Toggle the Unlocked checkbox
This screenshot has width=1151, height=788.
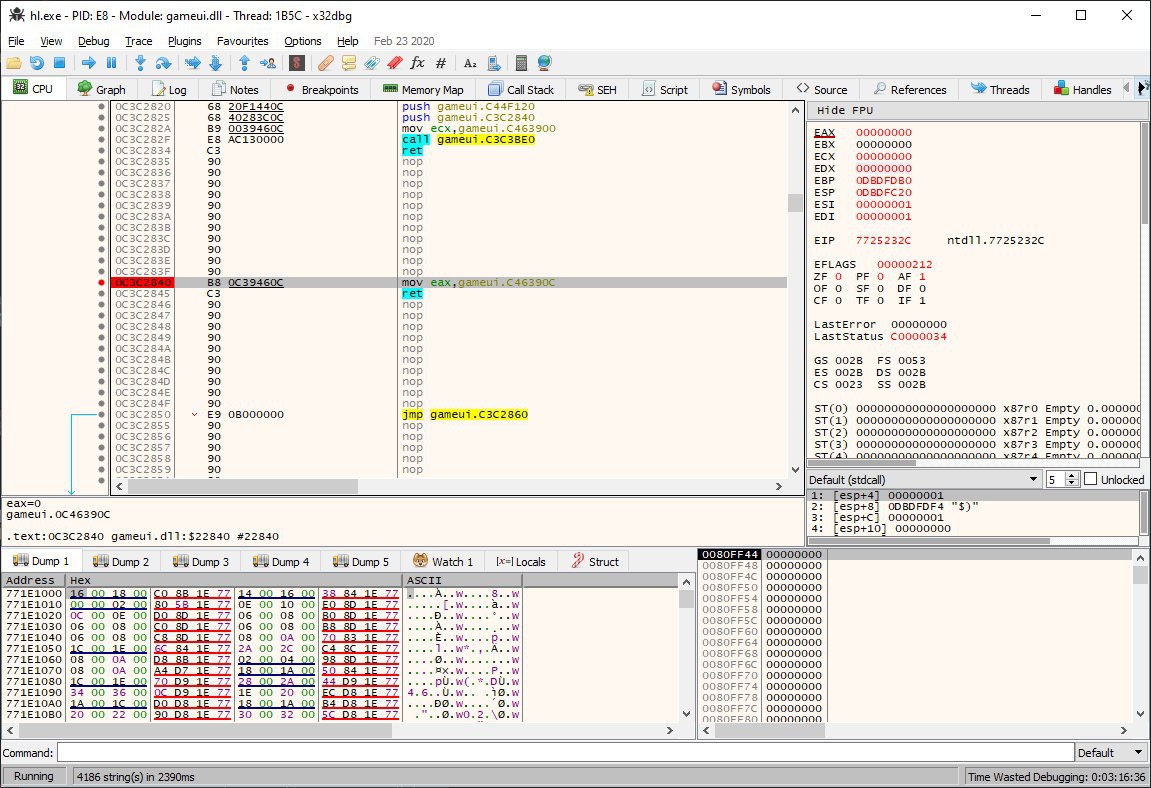1091,480
